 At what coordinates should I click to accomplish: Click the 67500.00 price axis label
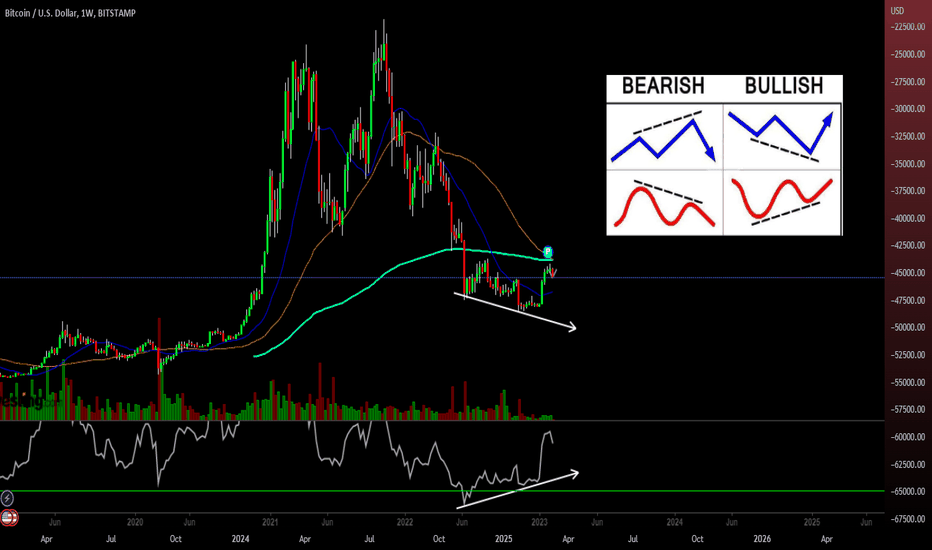tap(908, 519)
